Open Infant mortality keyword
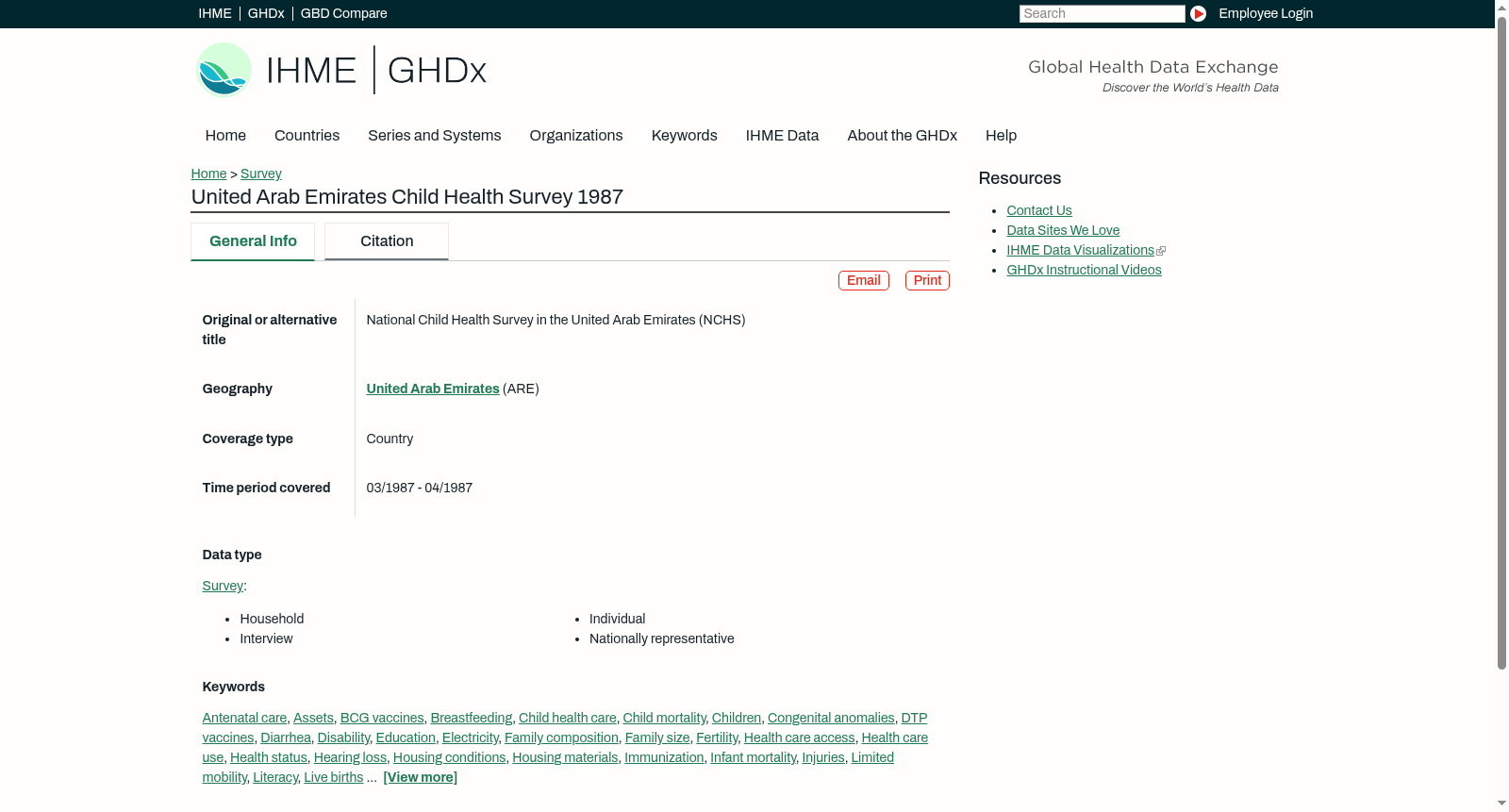 coord(753,757)
